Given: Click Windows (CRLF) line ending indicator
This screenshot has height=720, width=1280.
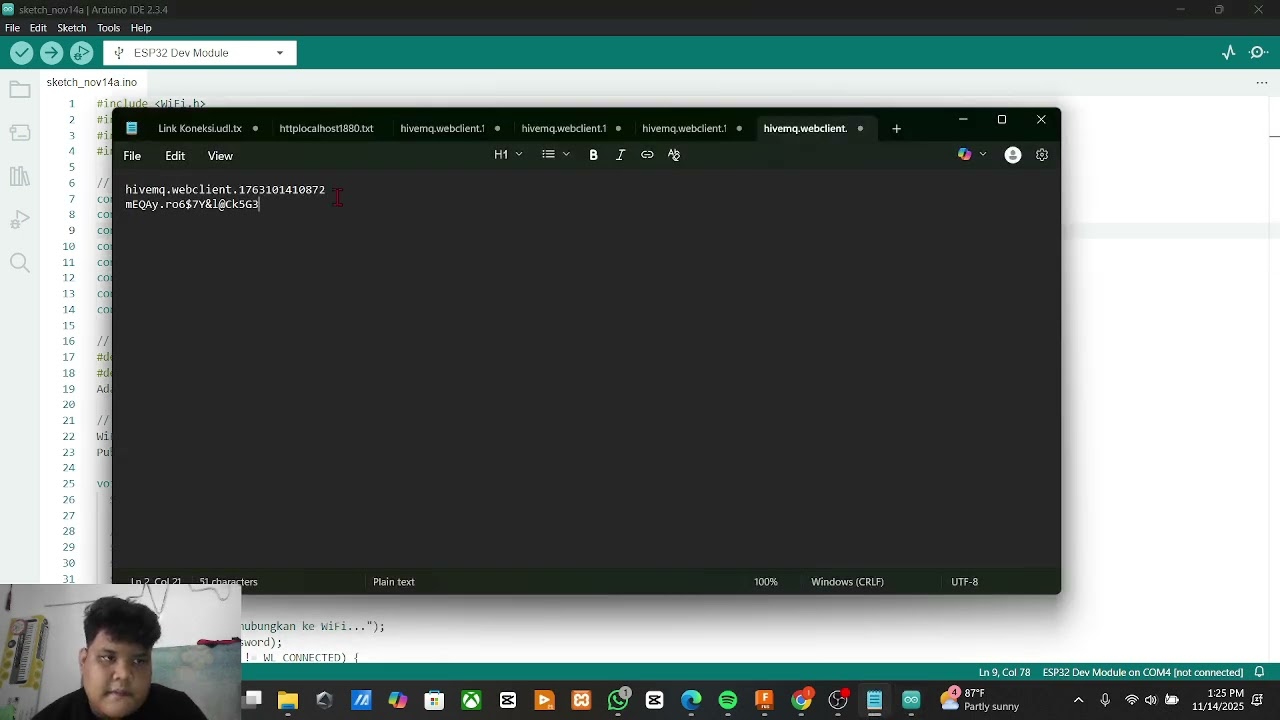Looking at the screenshot, I should 847,582.
